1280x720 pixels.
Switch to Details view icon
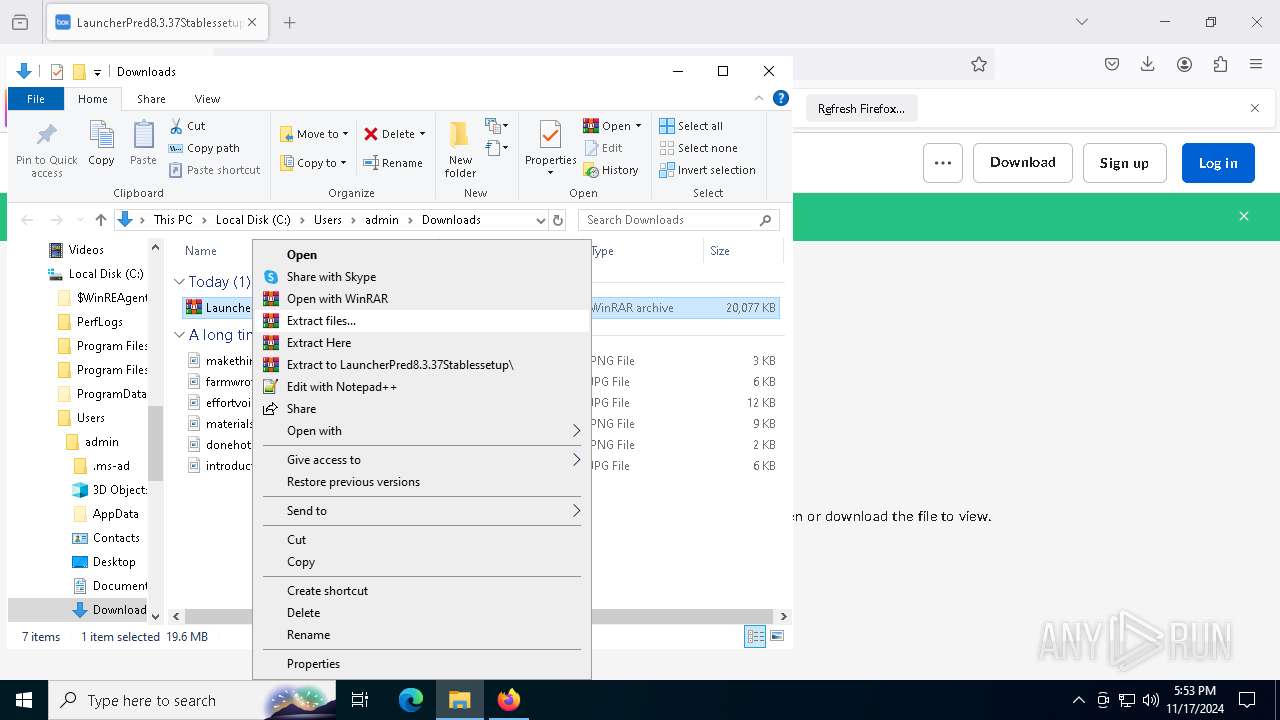pyautogui.click(x=756, y=637)
